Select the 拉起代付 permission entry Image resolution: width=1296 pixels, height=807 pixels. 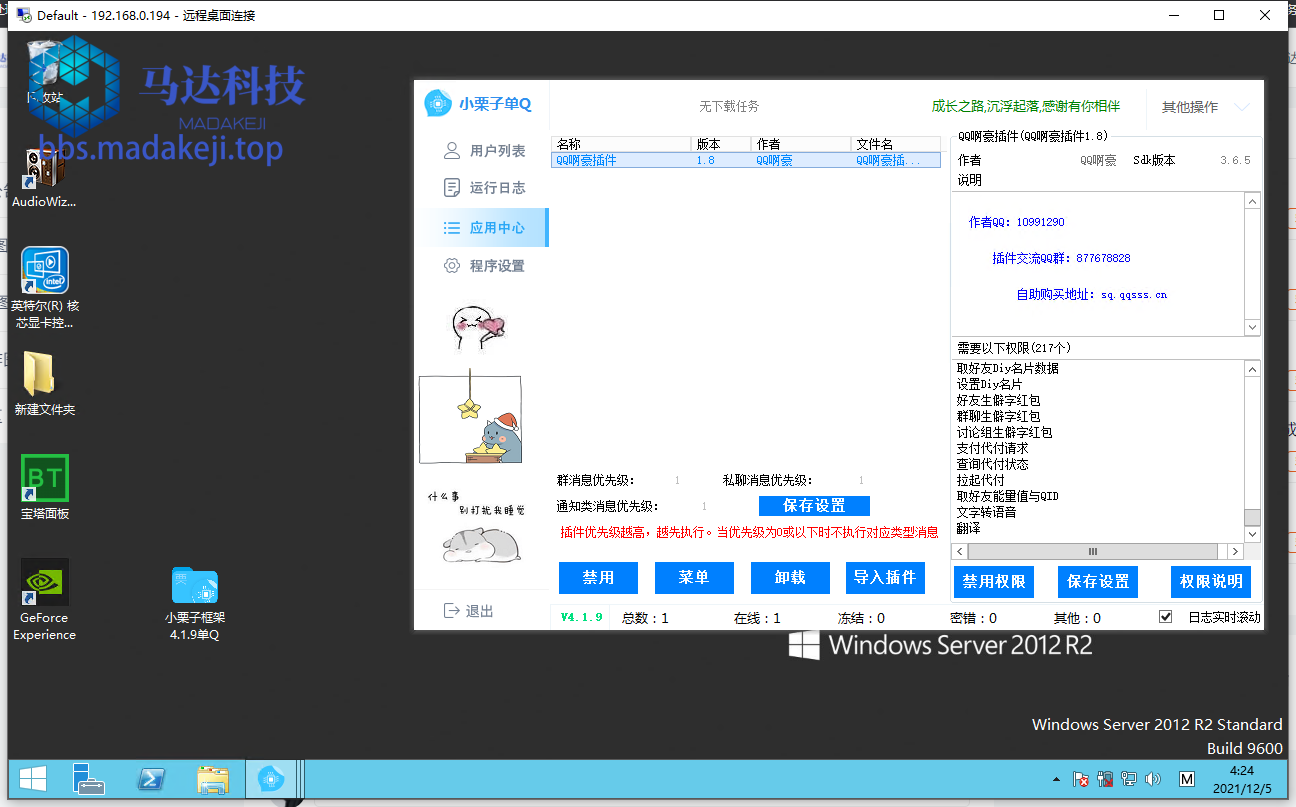coord(980,480)
